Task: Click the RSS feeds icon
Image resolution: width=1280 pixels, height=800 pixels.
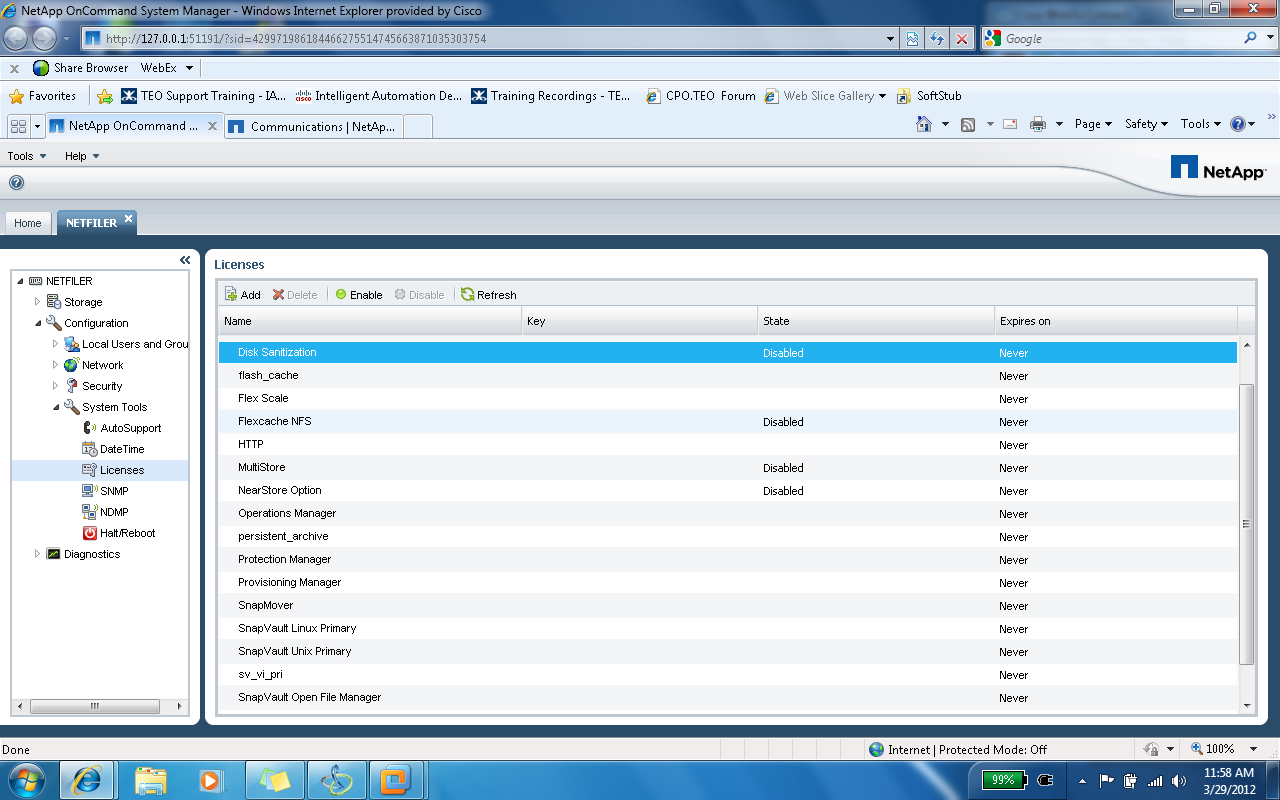Action: (x=968, y=124)
